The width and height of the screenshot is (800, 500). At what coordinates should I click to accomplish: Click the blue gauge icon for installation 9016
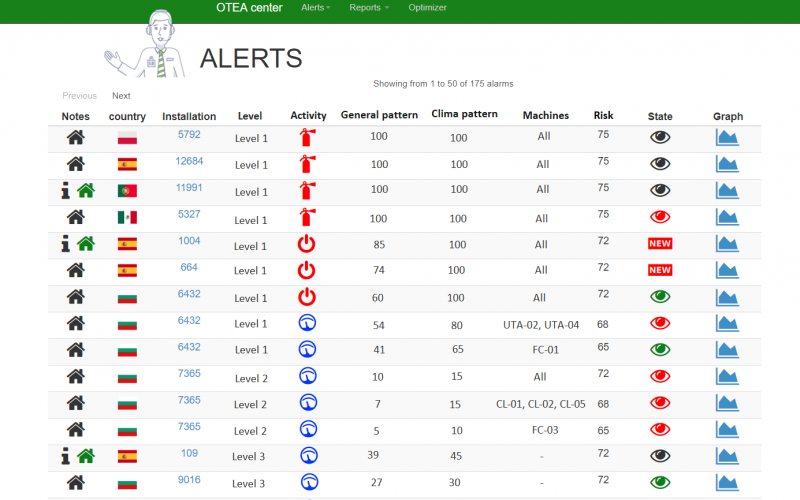308,482
